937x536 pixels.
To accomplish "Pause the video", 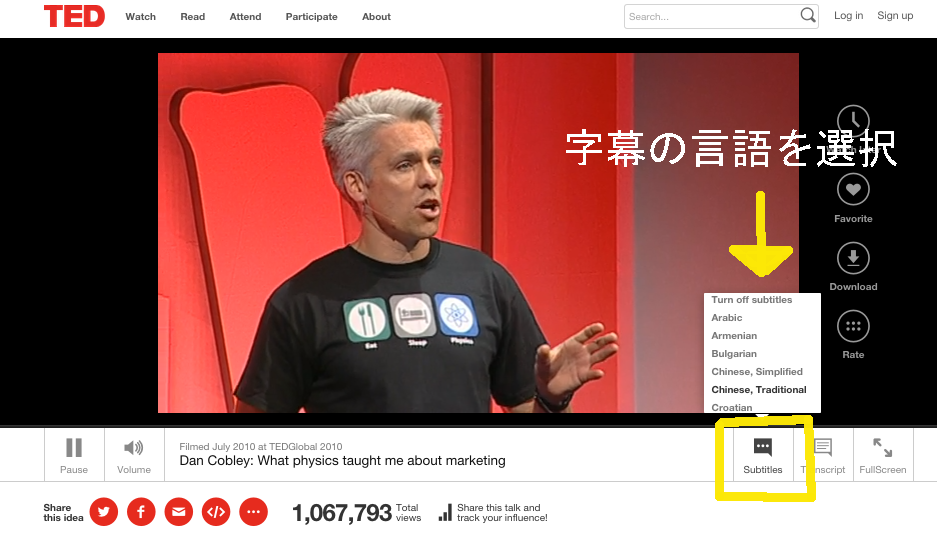I will pyautogui.click(x=74, y=455).
